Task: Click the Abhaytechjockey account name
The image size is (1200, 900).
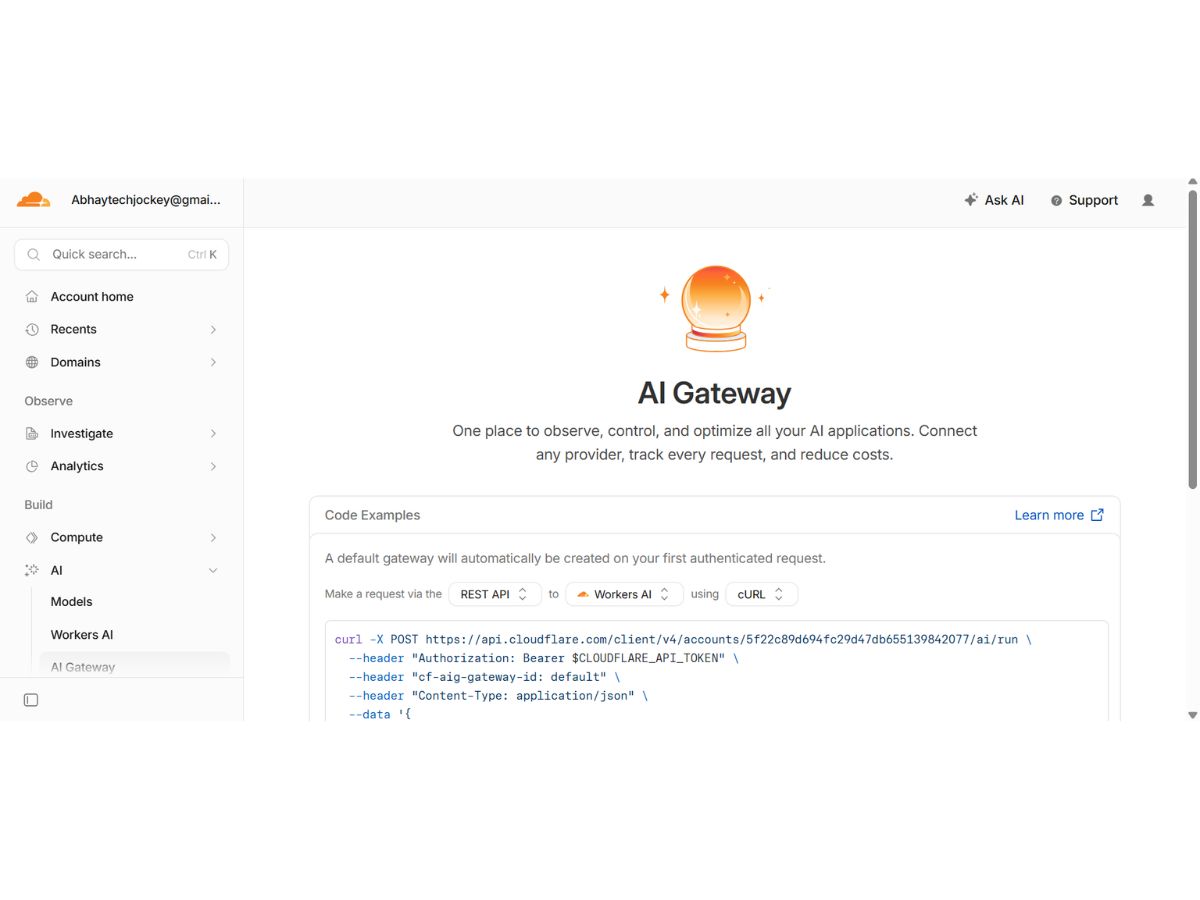Action: (145, 200)
